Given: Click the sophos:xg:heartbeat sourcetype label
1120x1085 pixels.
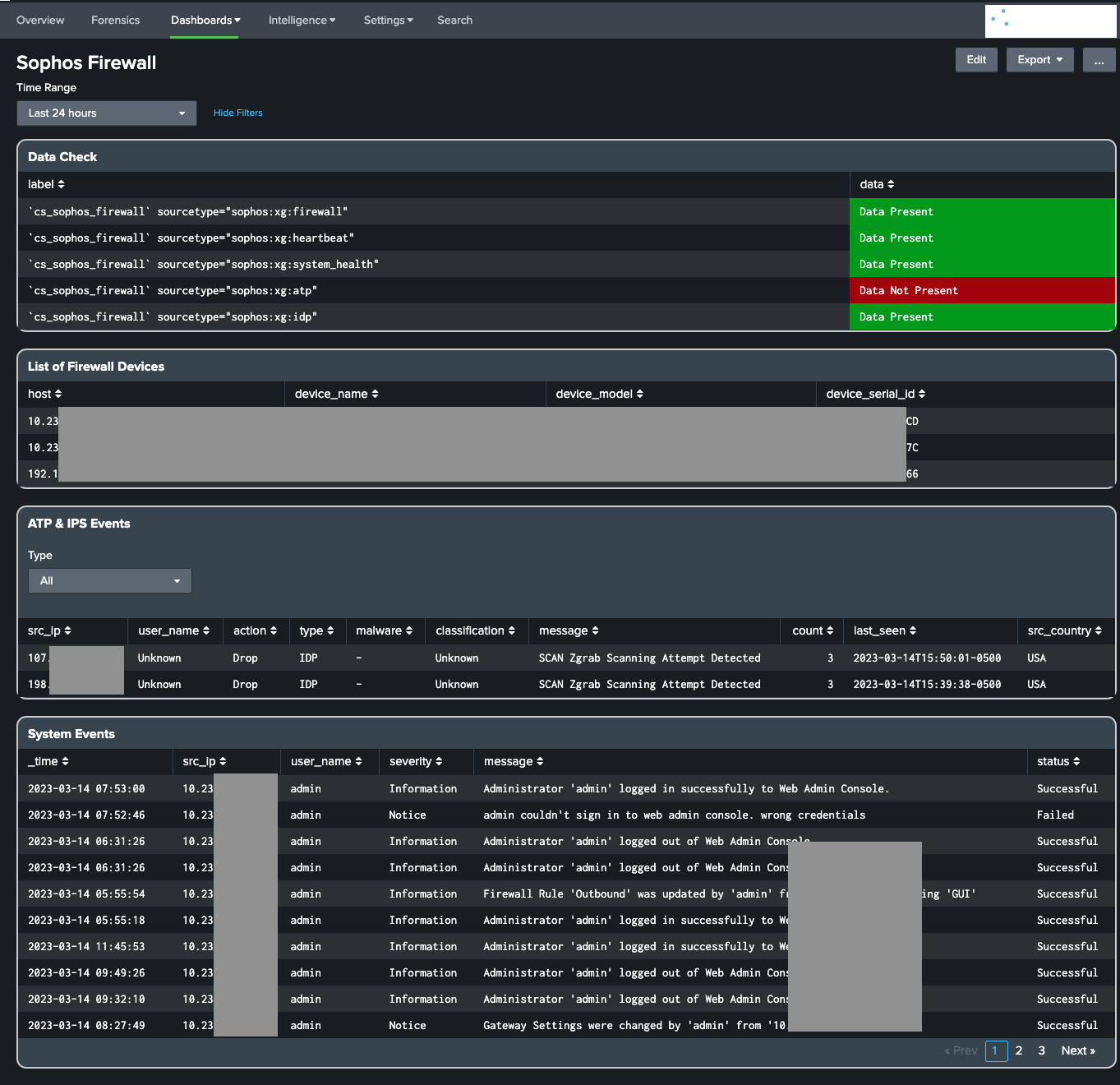Looking at the screenshot, I should [x=191, y=238].
